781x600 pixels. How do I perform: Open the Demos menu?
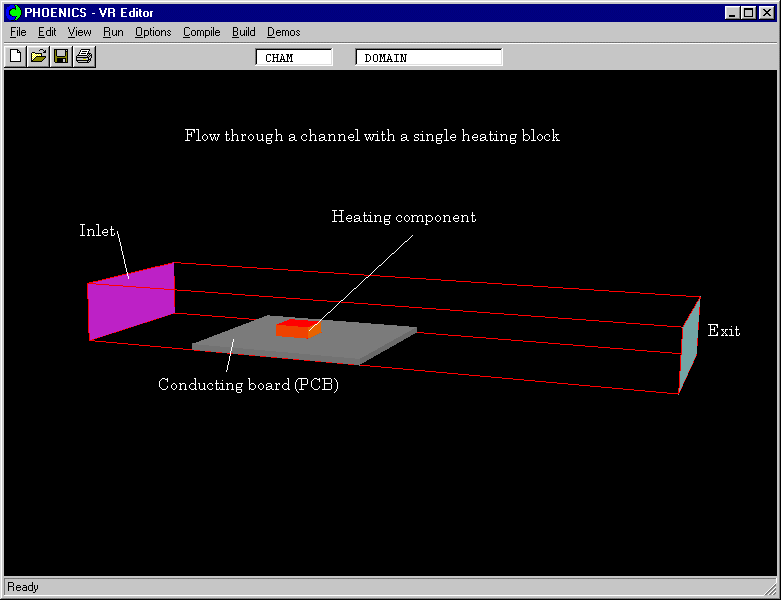pos(283,32)
